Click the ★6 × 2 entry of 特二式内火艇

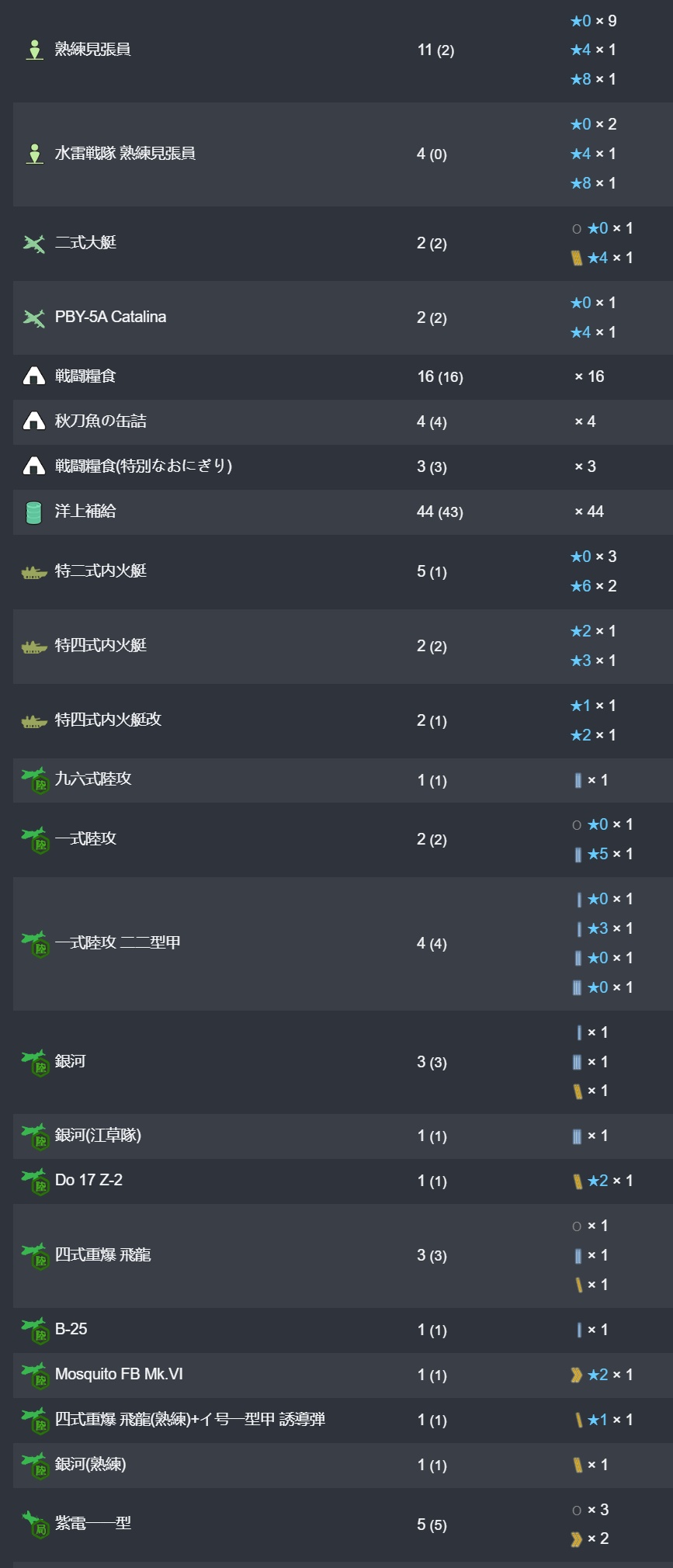[593, 586]
